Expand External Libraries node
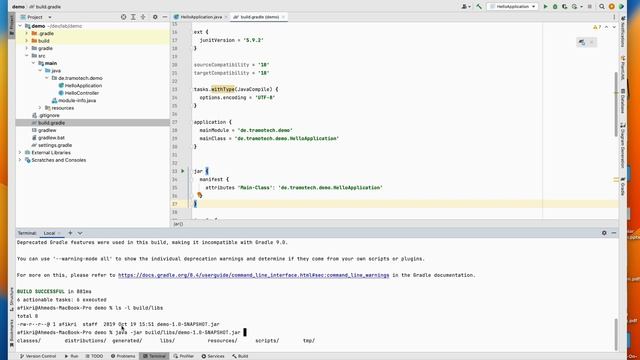This screenshot has height=360, width=640. click(x=20, y=152)
